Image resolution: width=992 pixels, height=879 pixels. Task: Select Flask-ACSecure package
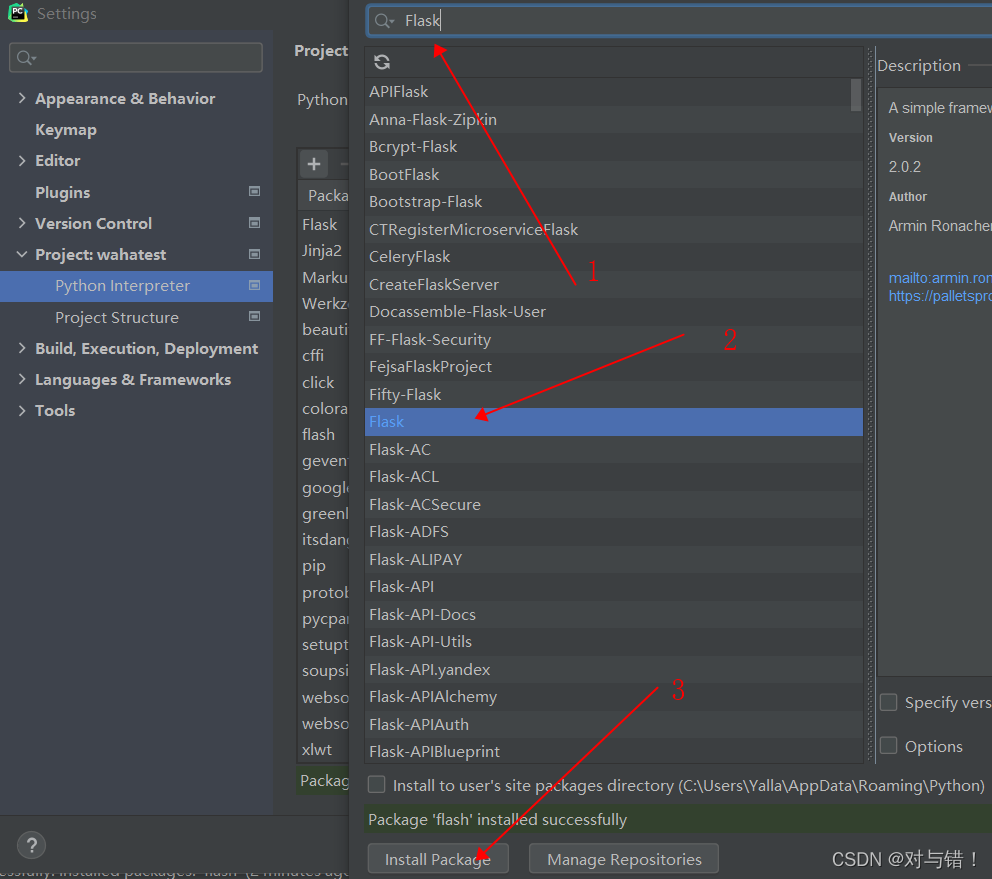point(614,505)
